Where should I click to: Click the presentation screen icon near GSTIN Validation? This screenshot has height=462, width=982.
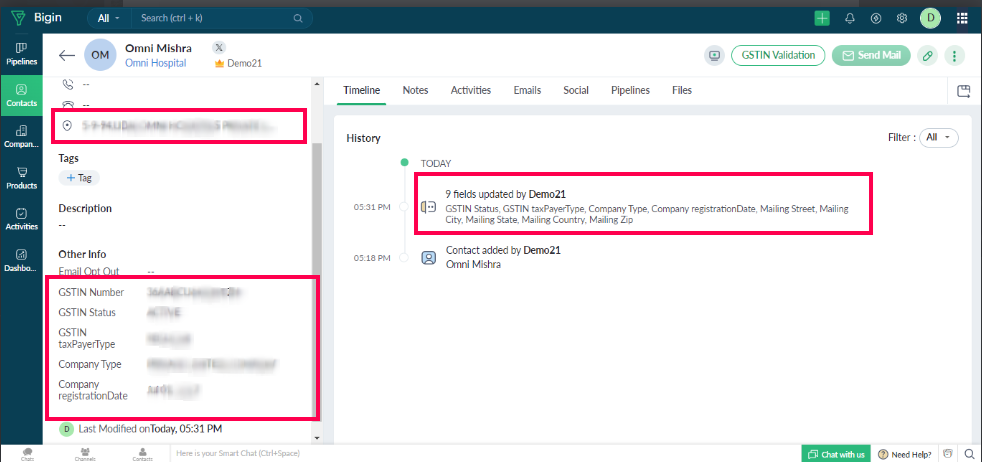click(713, 56)
